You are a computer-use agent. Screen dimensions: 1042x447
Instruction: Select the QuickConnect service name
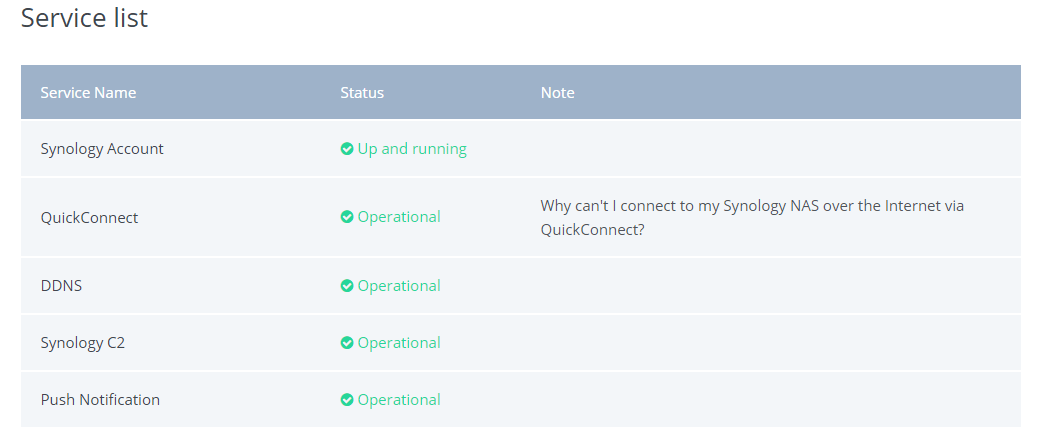click(x=89, y=217)
